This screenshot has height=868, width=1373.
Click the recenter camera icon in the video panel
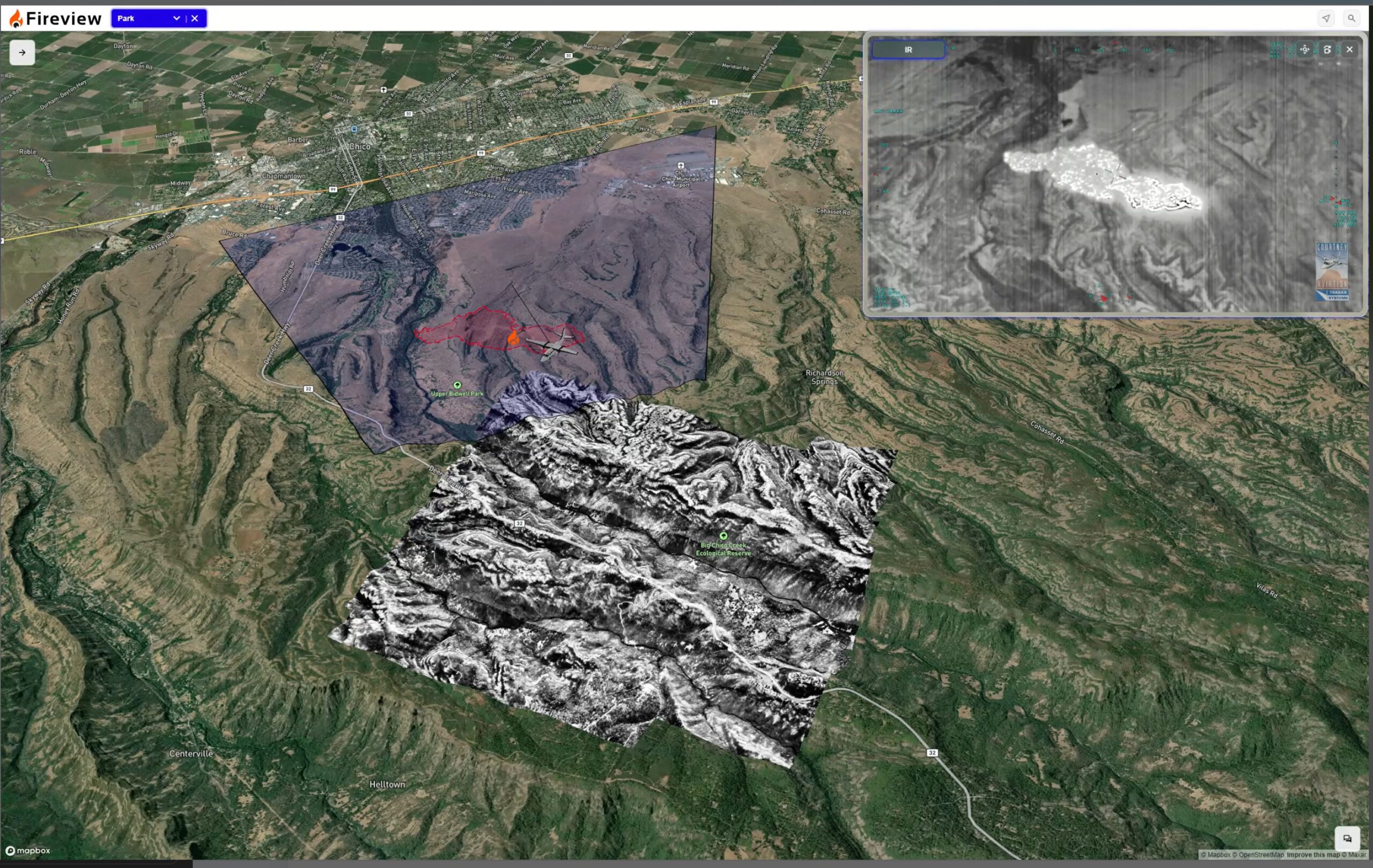tap(1304, 49)
